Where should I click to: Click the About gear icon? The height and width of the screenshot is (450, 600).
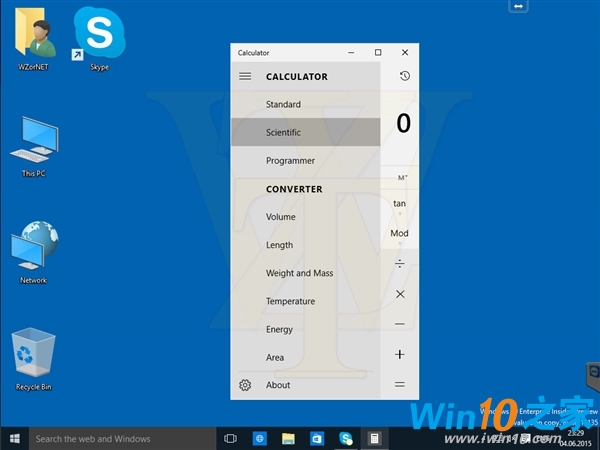coord(245,385)
